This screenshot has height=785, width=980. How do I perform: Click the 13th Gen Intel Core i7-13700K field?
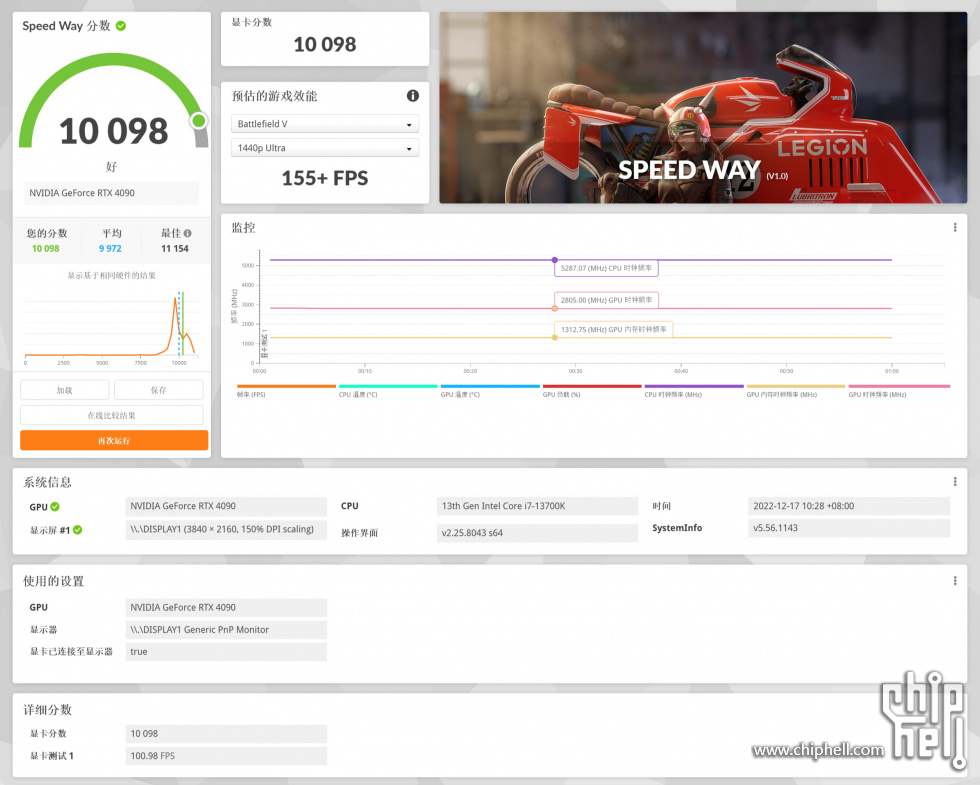538,506
